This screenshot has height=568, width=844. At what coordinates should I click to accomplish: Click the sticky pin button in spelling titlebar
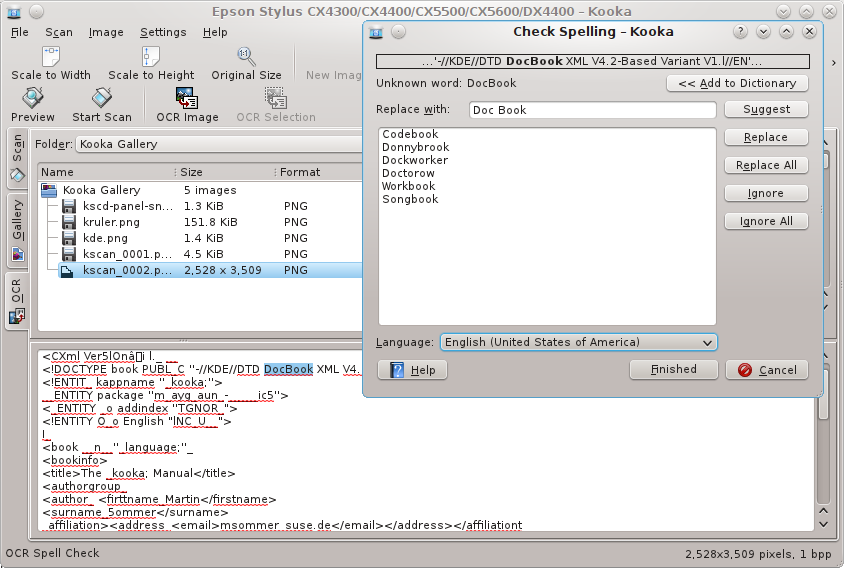pyautogui.click(x=398, y=32)
